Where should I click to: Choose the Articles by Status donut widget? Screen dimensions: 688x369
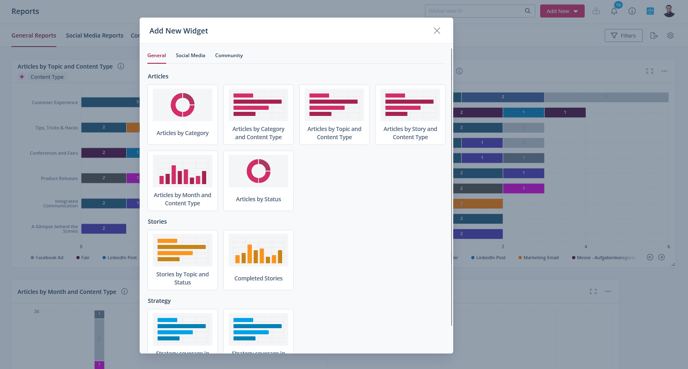pyautogui.click(x=258, y=181)
